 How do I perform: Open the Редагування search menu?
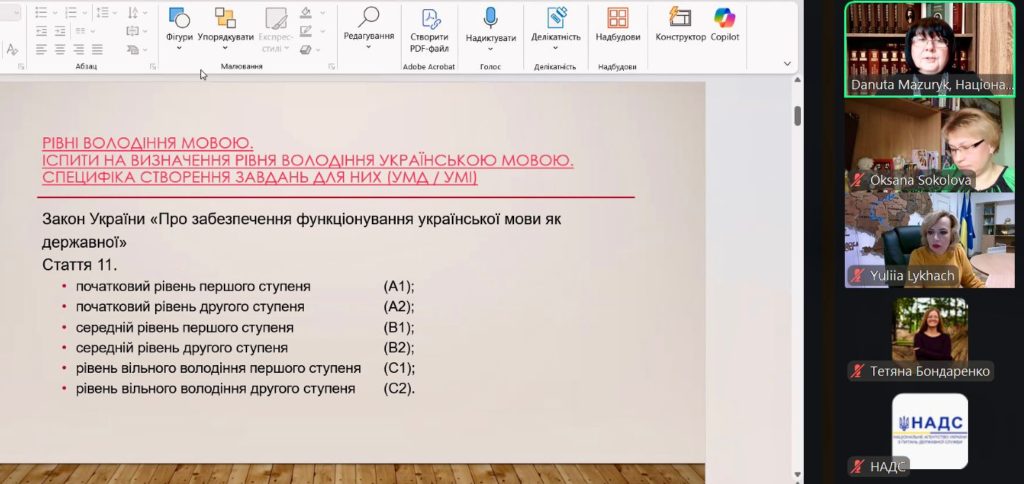point(368,26)
